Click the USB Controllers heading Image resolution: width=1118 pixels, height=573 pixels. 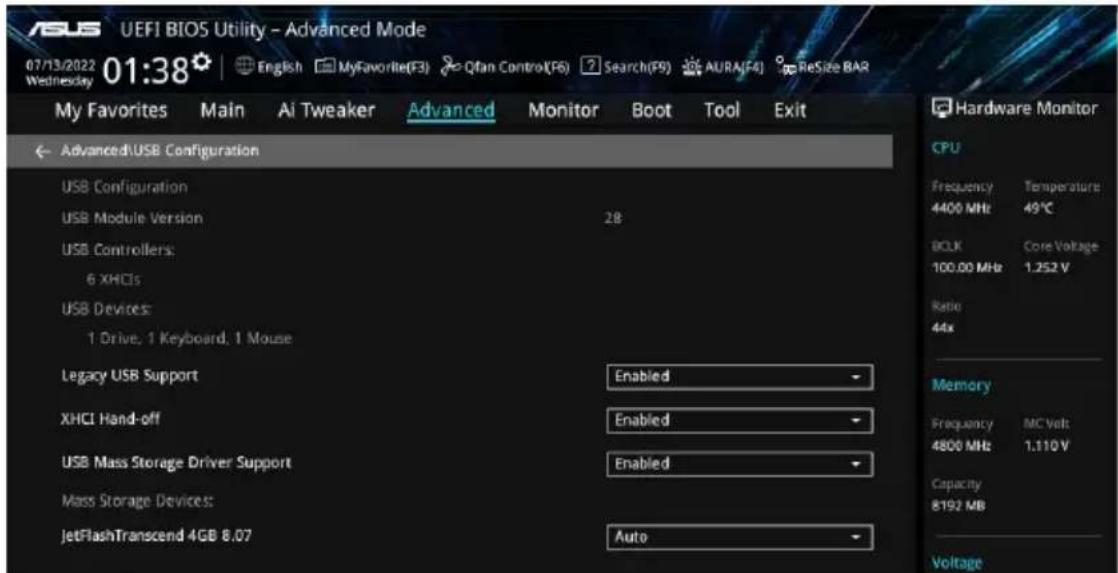(118, 250)
